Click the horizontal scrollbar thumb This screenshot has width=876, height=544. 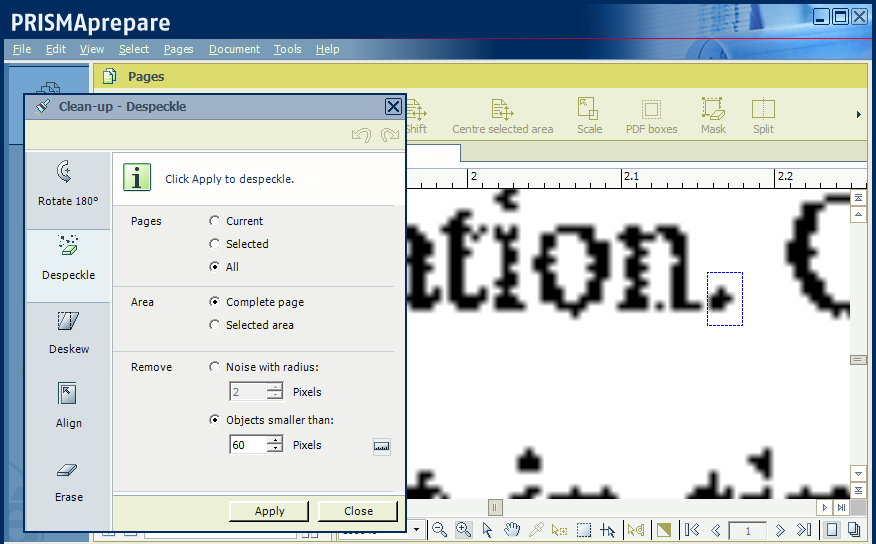492,507
